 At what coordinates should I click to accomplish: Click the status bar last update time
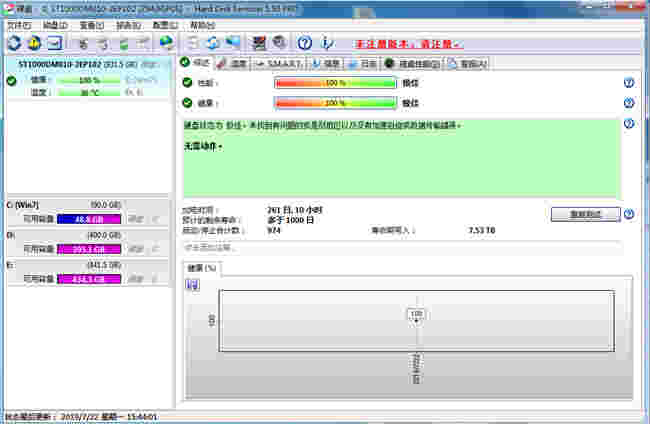pos(81,417)
